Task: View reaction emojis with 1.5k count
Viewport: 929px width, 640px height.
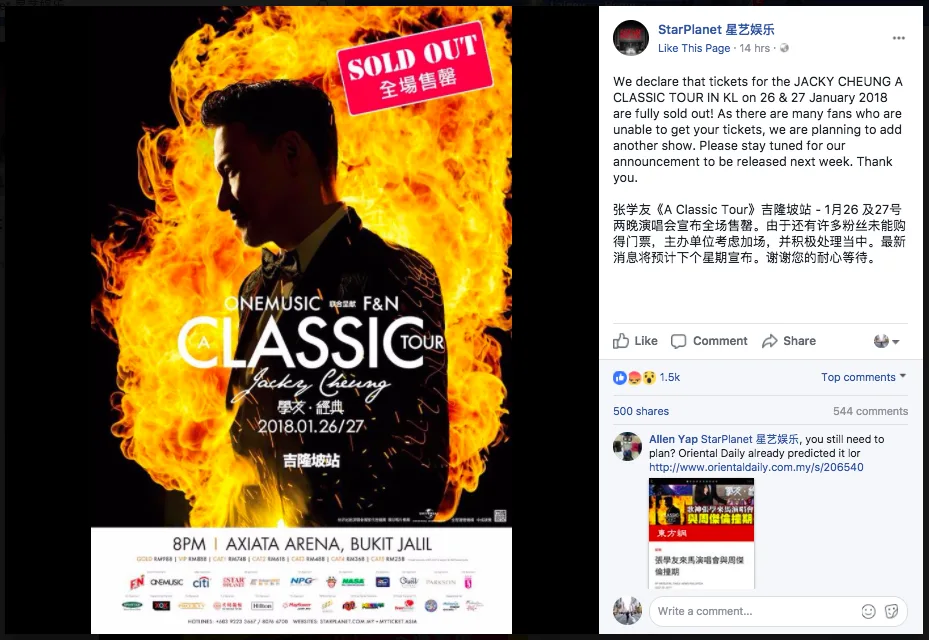Action: 646,377
